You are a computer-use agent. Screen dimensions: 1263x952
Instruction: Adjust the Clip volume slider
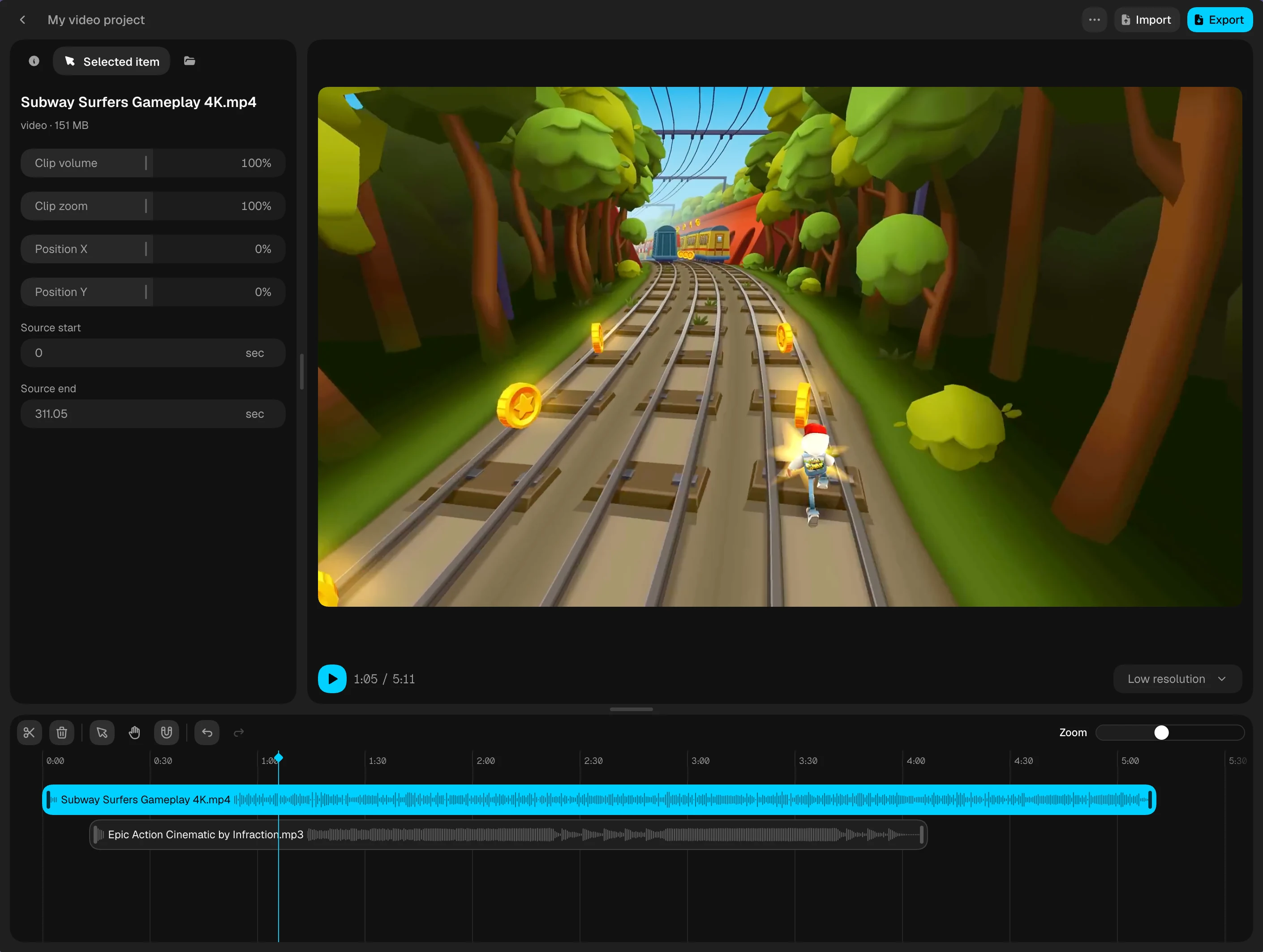tap(153, 163)
